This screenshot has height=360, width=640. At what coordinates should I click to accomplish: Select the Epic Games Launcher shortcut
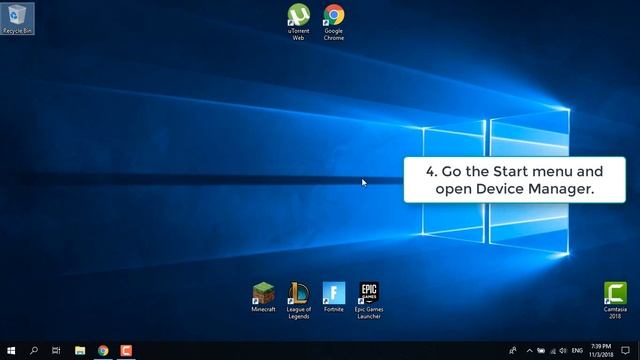pos(369,300)
